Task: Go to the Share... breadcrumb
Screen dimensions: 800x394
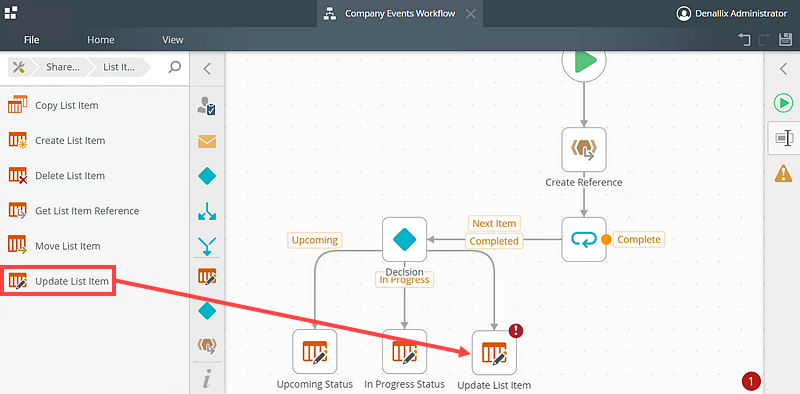Action: (62, 67)
